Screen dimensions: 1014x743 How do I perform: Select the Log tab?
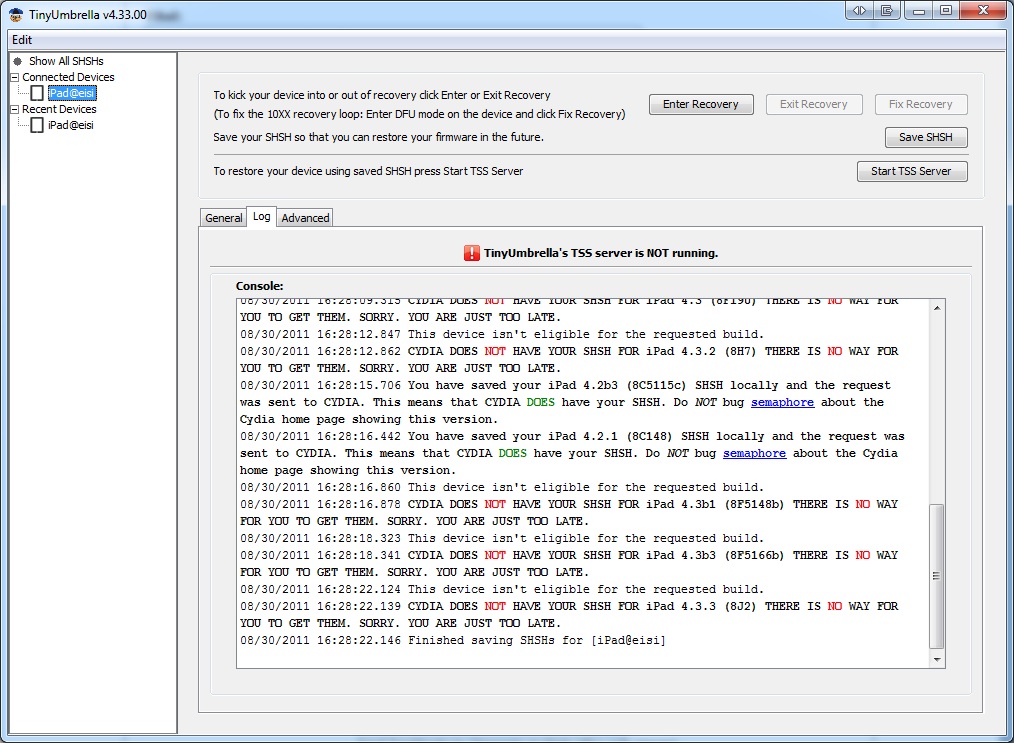point(262,217)
